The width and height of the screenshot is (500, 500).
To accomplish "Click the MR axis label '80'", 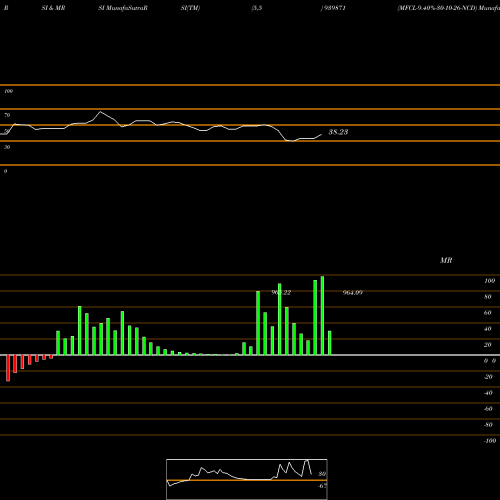I will click(x=488, y=297).
